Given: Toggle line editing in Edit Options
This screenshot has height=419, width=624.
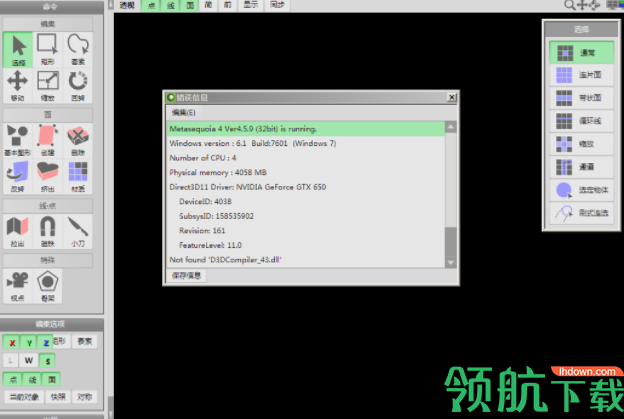Looking at the screenshot, I should tap(32, 379).
